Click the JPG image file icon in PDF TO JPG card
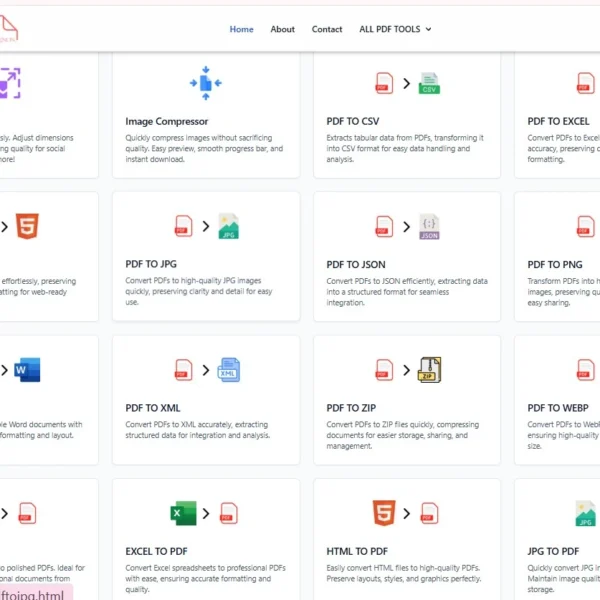 coord(228,226)
